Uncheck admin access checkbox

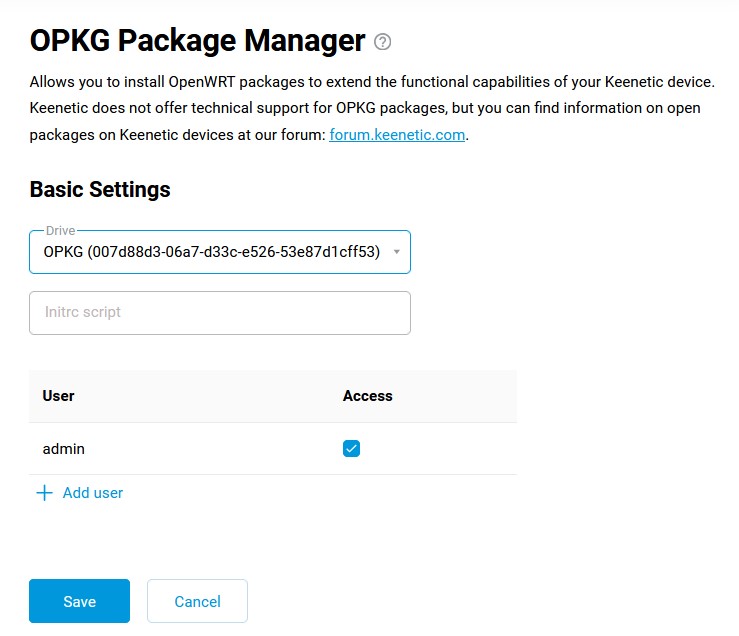tap(351, 449)
